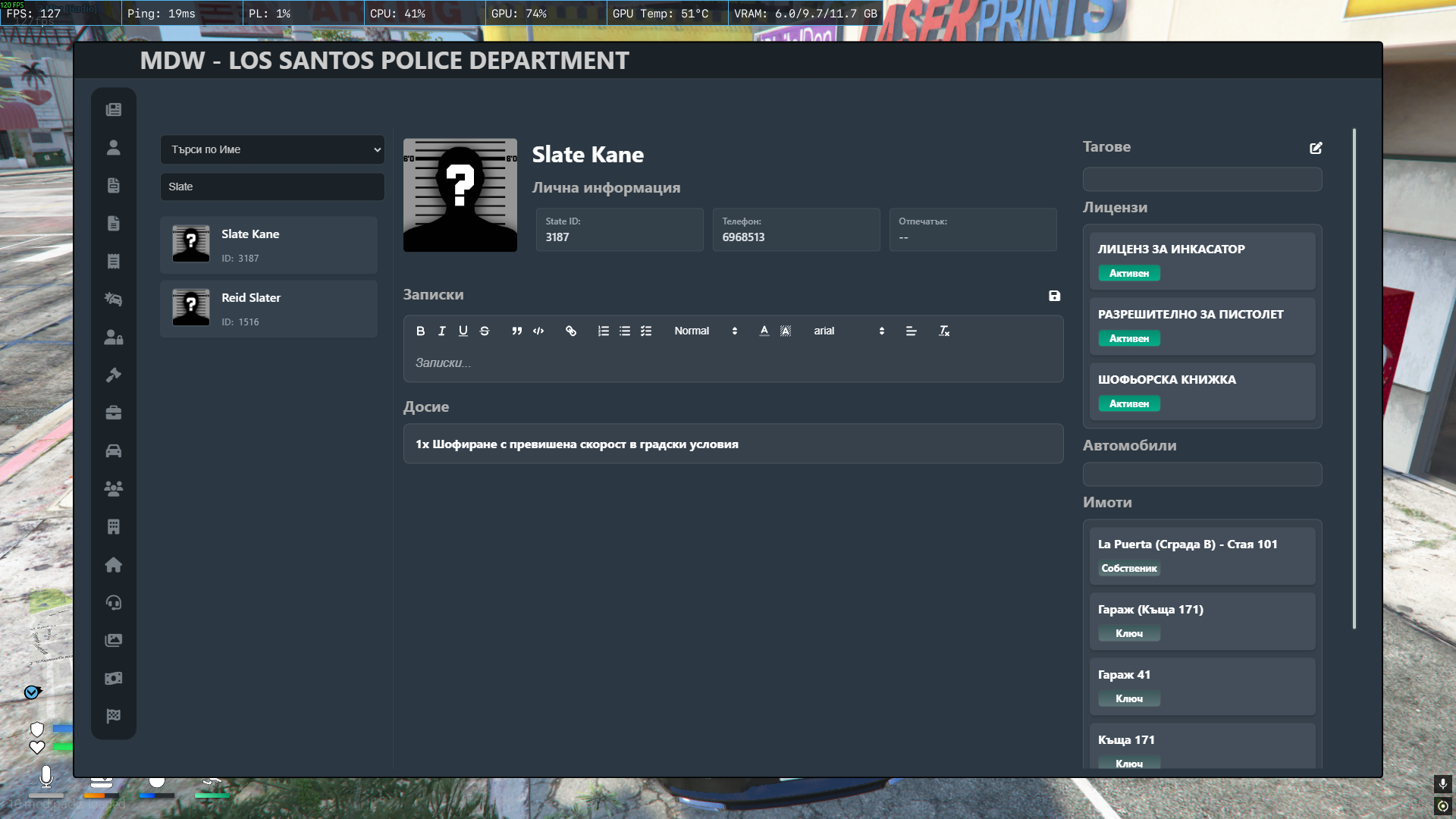Insert a link in notes editor

coord(571,331)
